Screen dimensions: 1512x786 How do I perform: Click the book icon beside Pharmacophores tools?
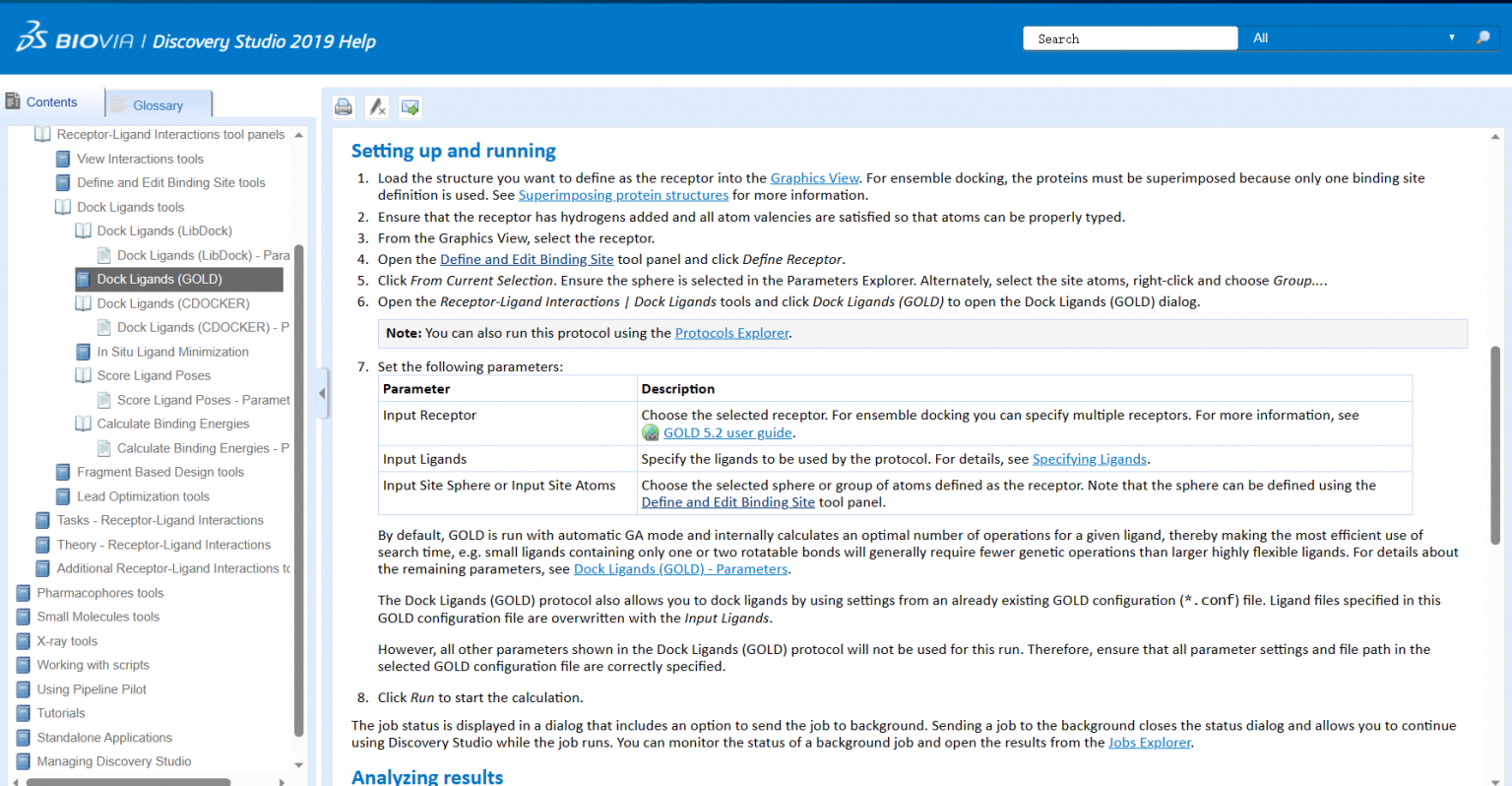24,593
